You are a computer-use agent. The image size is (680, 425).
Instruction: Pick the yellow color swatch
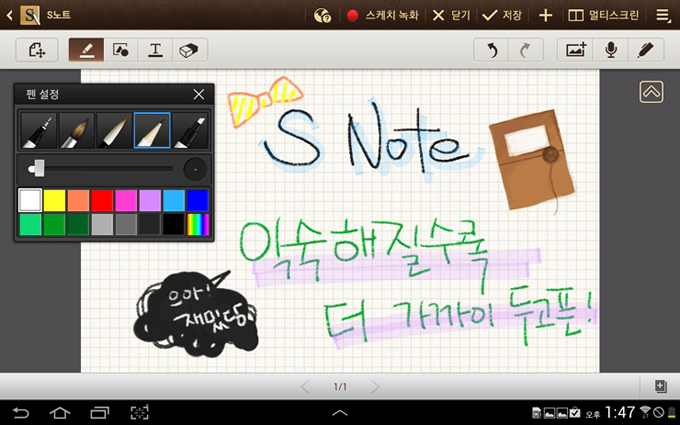coord(54,200)
